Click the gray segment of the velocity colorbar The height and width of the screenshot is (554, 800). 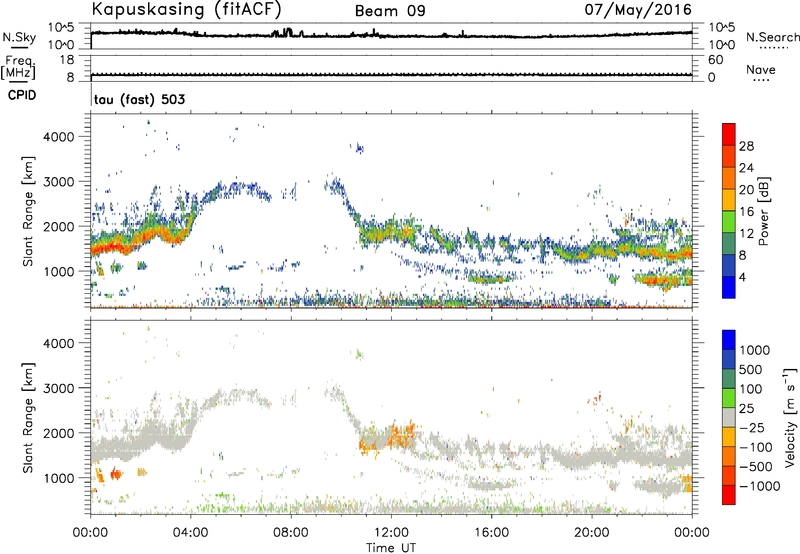pyautogui.click(x=729, y=417)
